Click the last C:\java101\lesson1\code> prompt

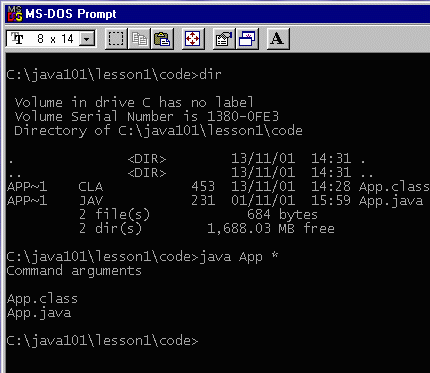pyautogui.click(x=102, y=341)
